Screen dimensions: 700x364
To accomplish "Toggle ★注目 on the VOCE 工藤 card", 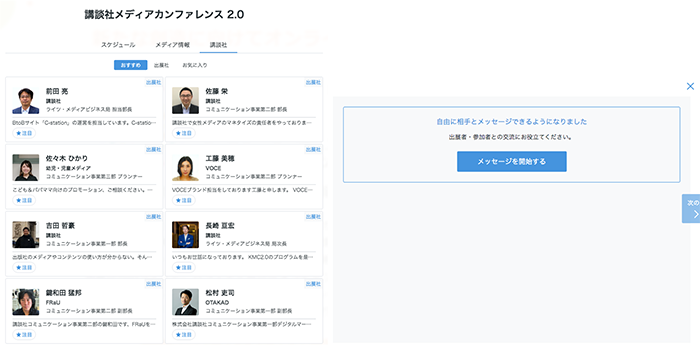I will click(x=183, y=200).
